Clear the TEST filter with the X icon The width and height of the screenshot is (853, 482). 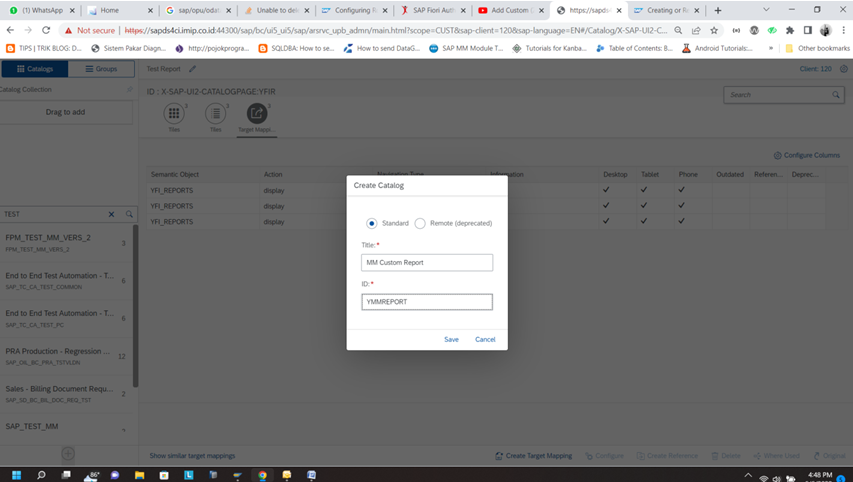112,214
